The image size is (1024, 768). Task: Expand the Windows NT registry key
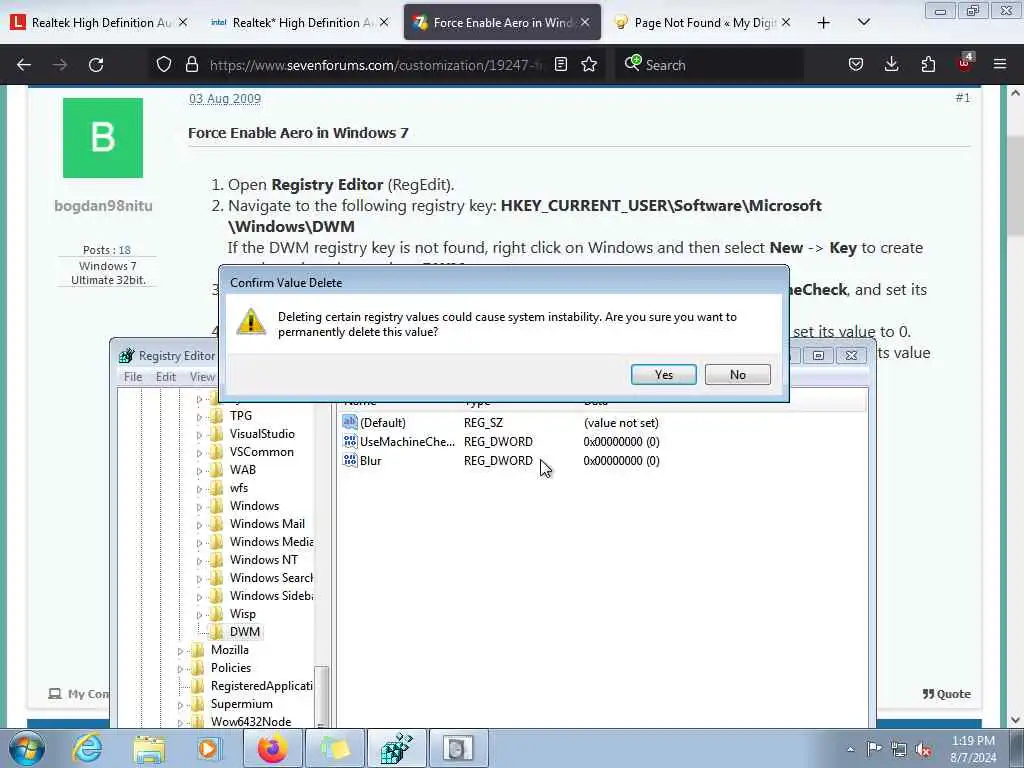click(199, 561)
